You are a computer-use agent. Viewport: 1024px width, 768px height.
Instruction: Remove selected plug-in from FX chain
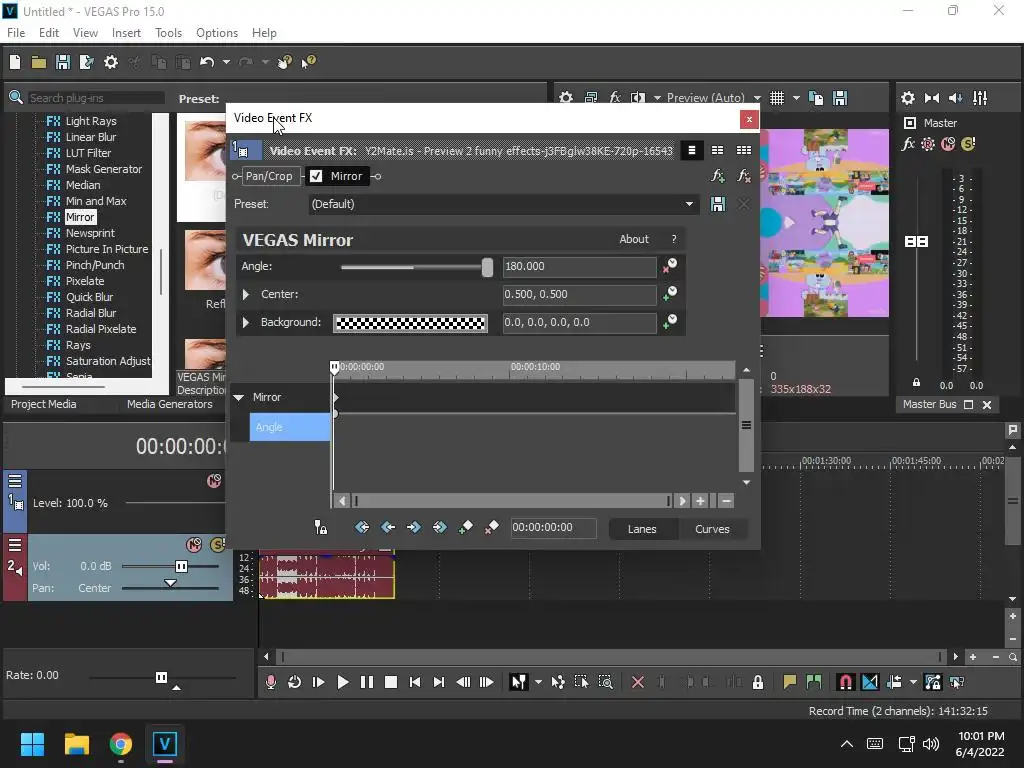point(744,176)
